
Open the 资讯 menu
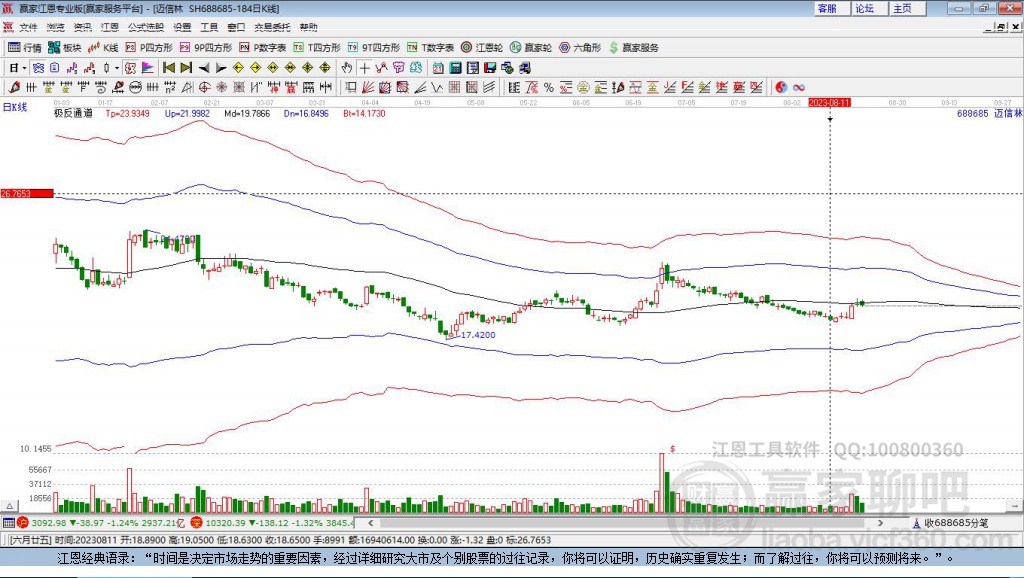coord(82,27)
